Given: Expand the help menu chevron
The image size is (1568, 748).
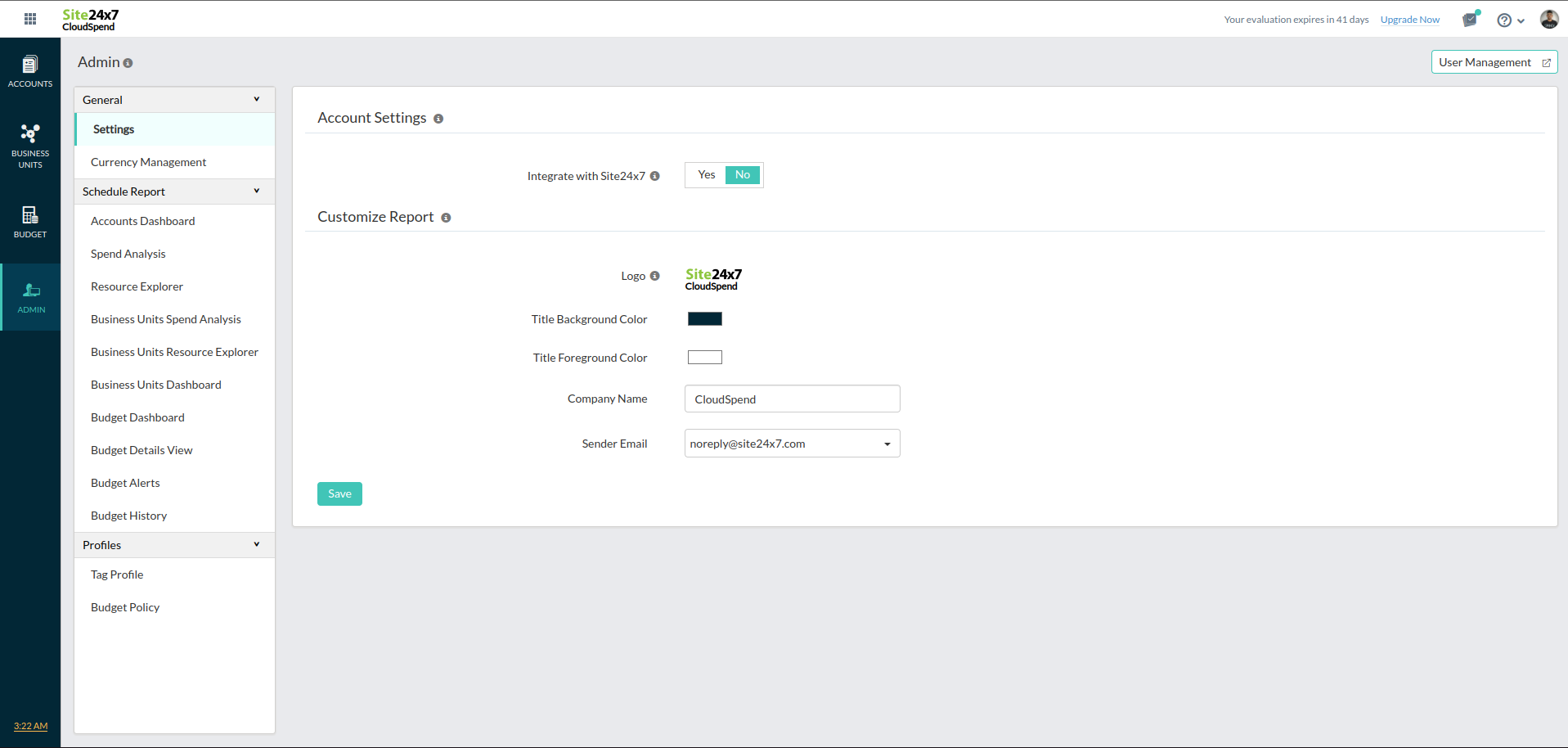Looking at the screenshot, I should point(1521,21).
